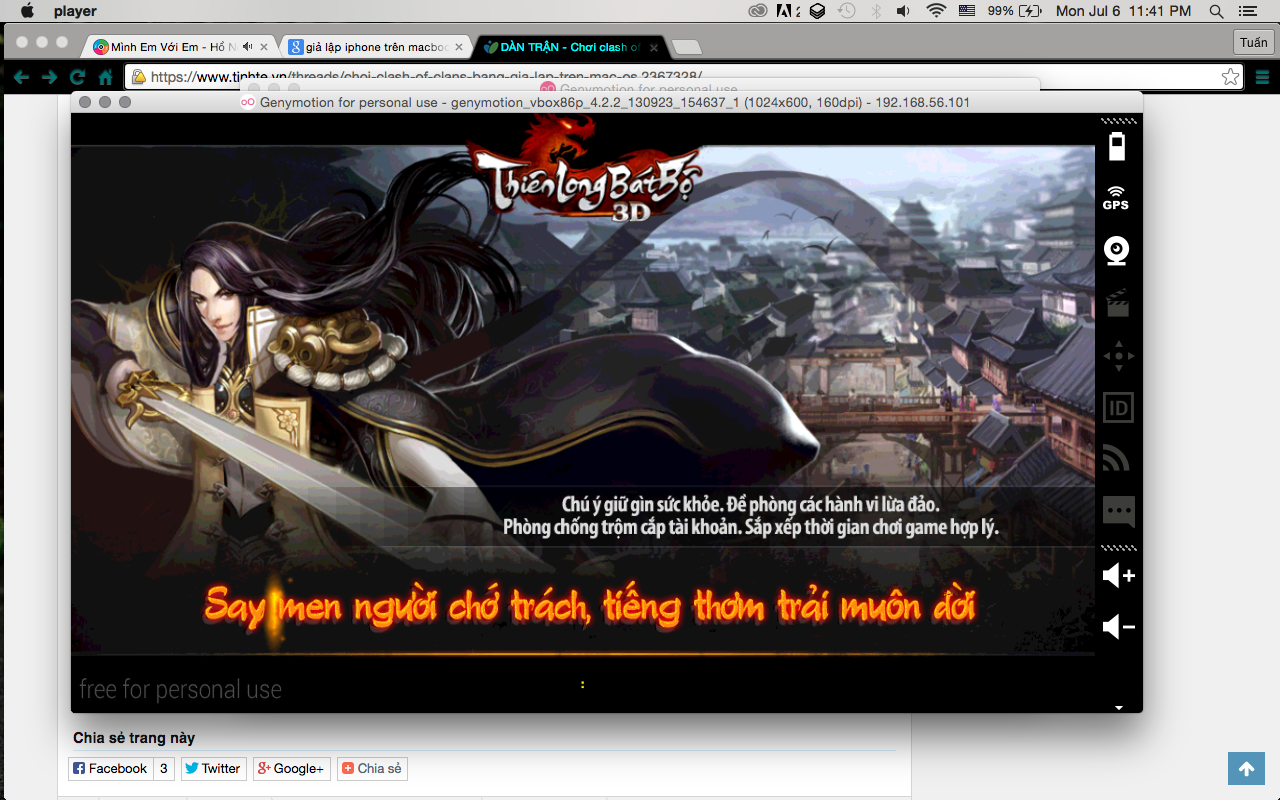This screenshot has width=1280, height=800.
Task: Open the GPS location widget
Action: click(1116, 198)
